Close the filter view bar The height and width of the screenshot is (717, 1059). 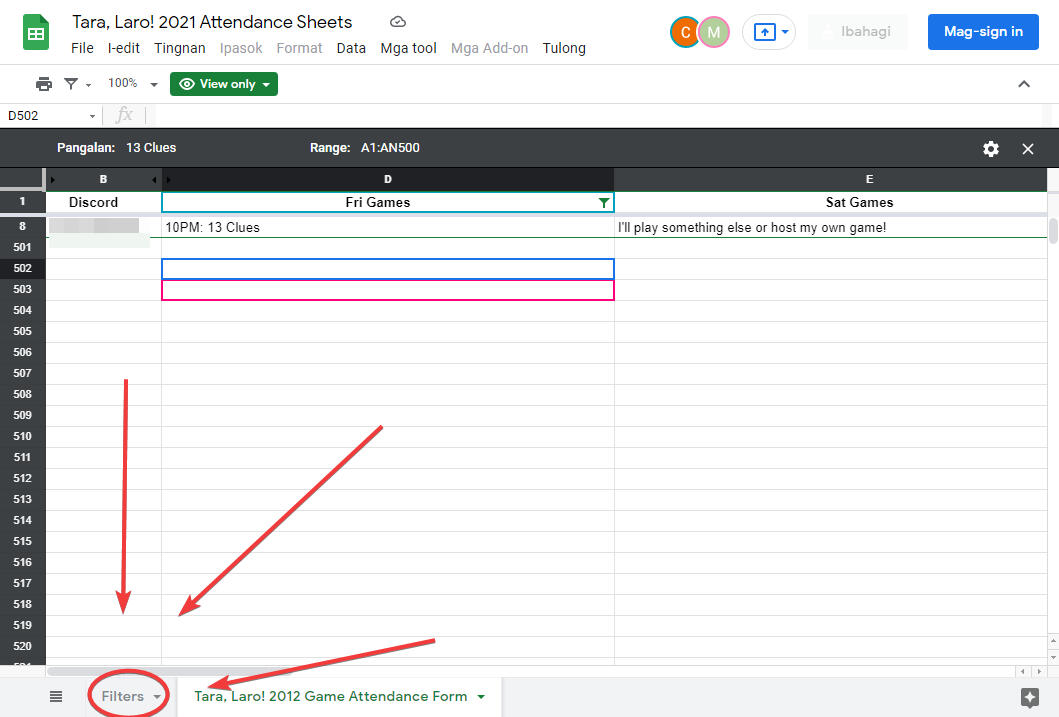[x=1027, y=148]
